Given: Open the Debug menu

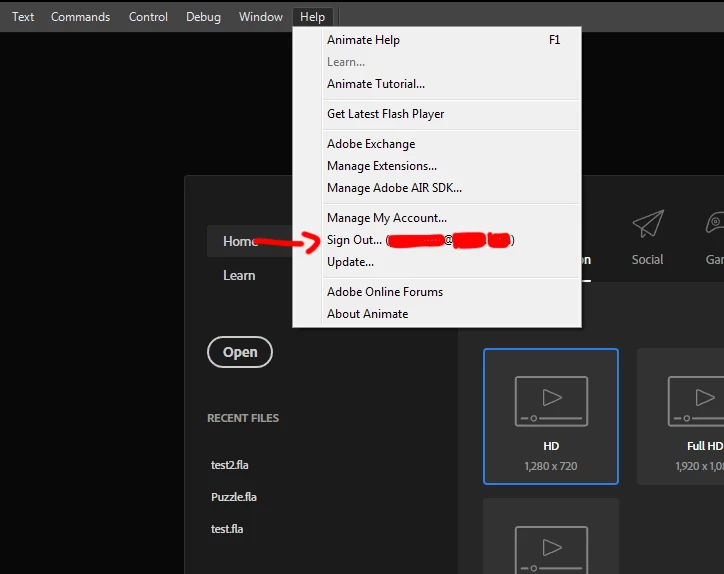Looking at the screenshot, I should pos(203,17).
